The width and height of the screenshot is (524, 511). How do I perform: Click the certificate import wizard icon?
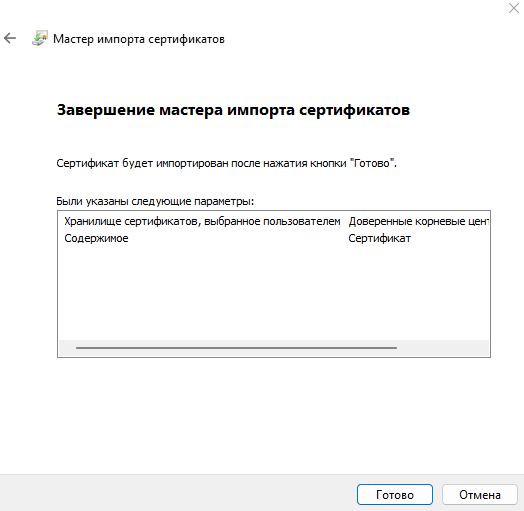[x=40, y=38]
